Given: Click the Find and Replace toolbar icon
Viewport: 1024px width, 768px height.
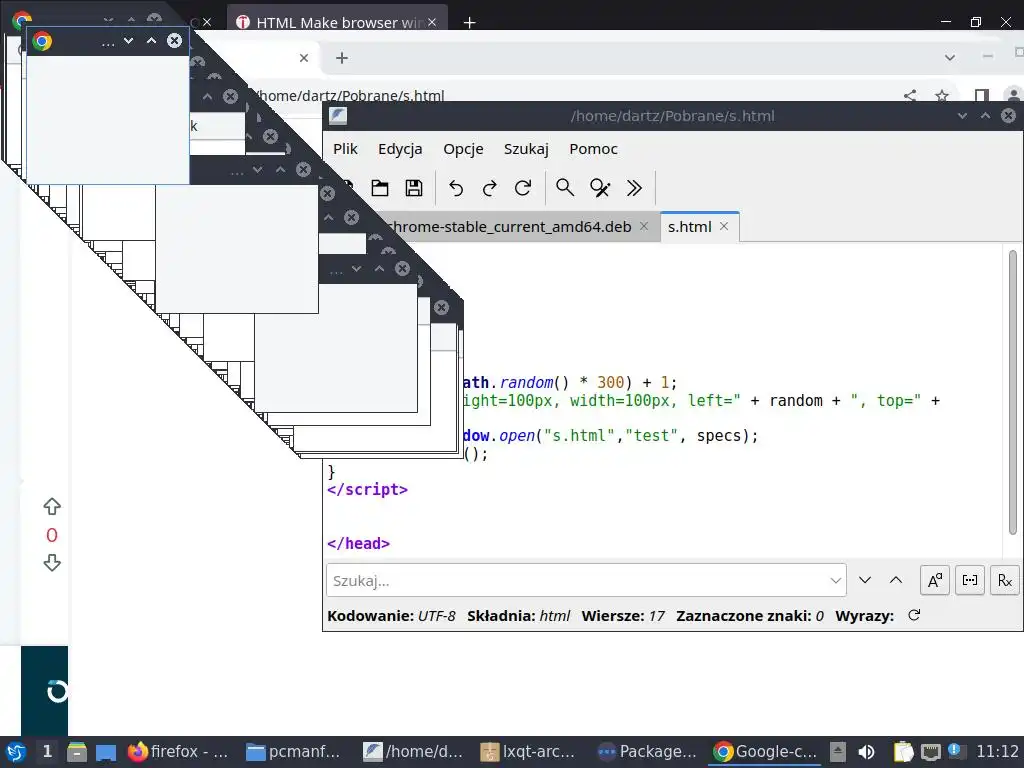Looking at the screenshot, I should click(600, 188).
